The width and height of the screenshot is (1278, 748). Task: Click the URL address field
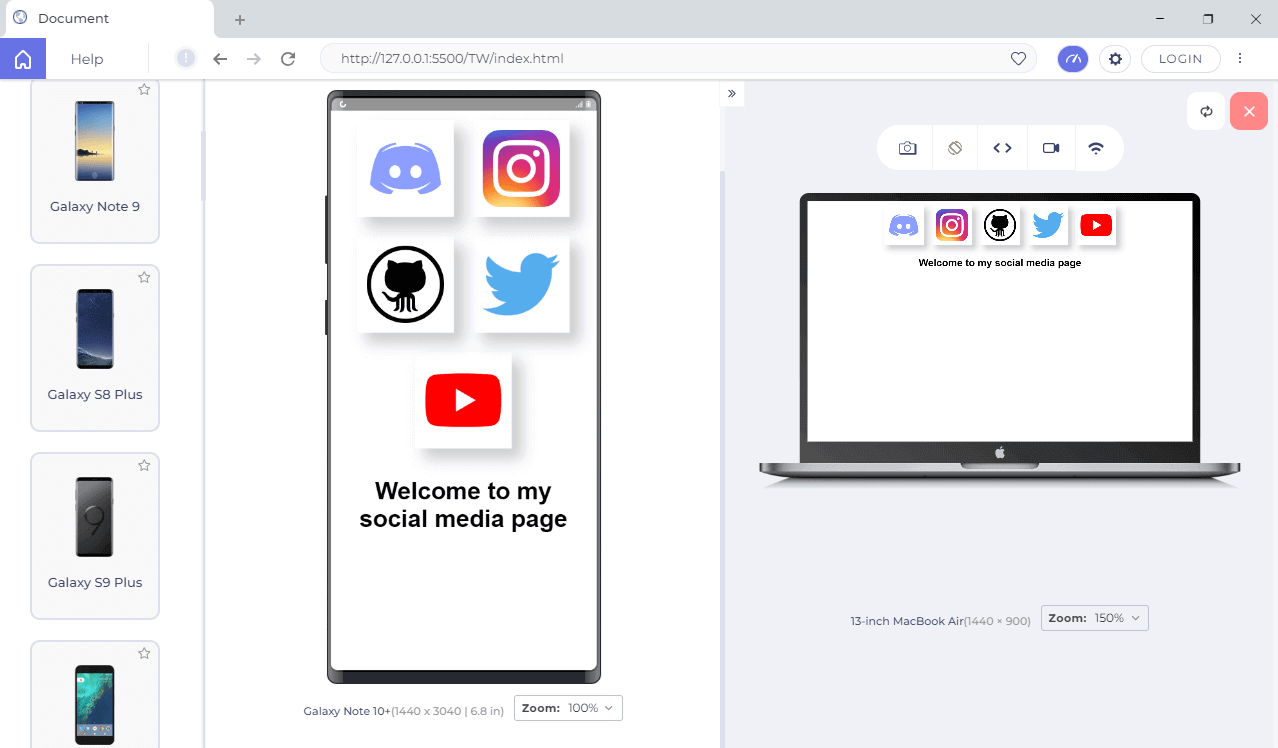(680, 59)
